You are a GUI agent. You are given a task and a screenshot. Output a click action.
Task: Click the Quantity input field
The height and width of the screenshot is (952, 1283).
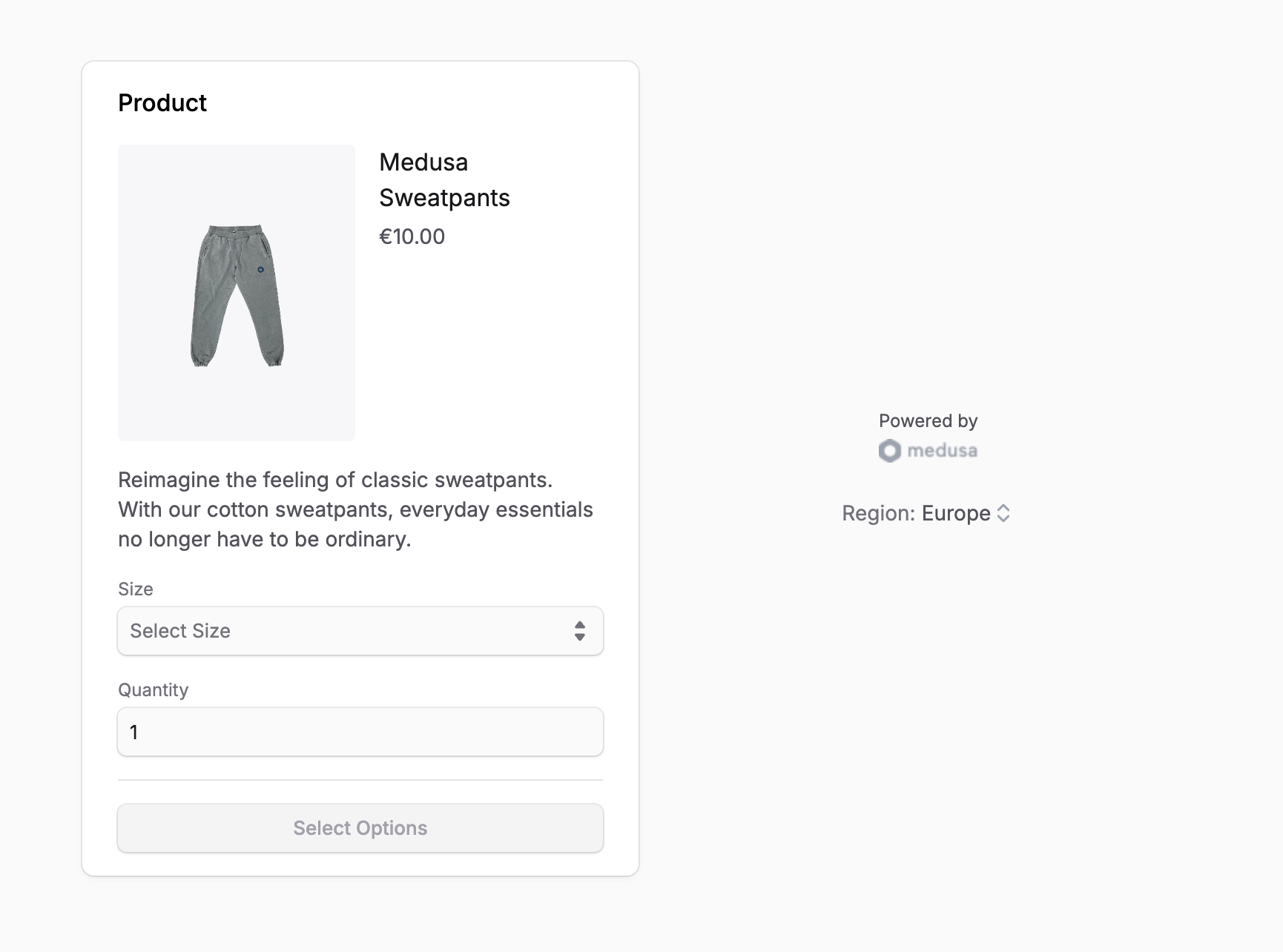click(x=360, y=732)
